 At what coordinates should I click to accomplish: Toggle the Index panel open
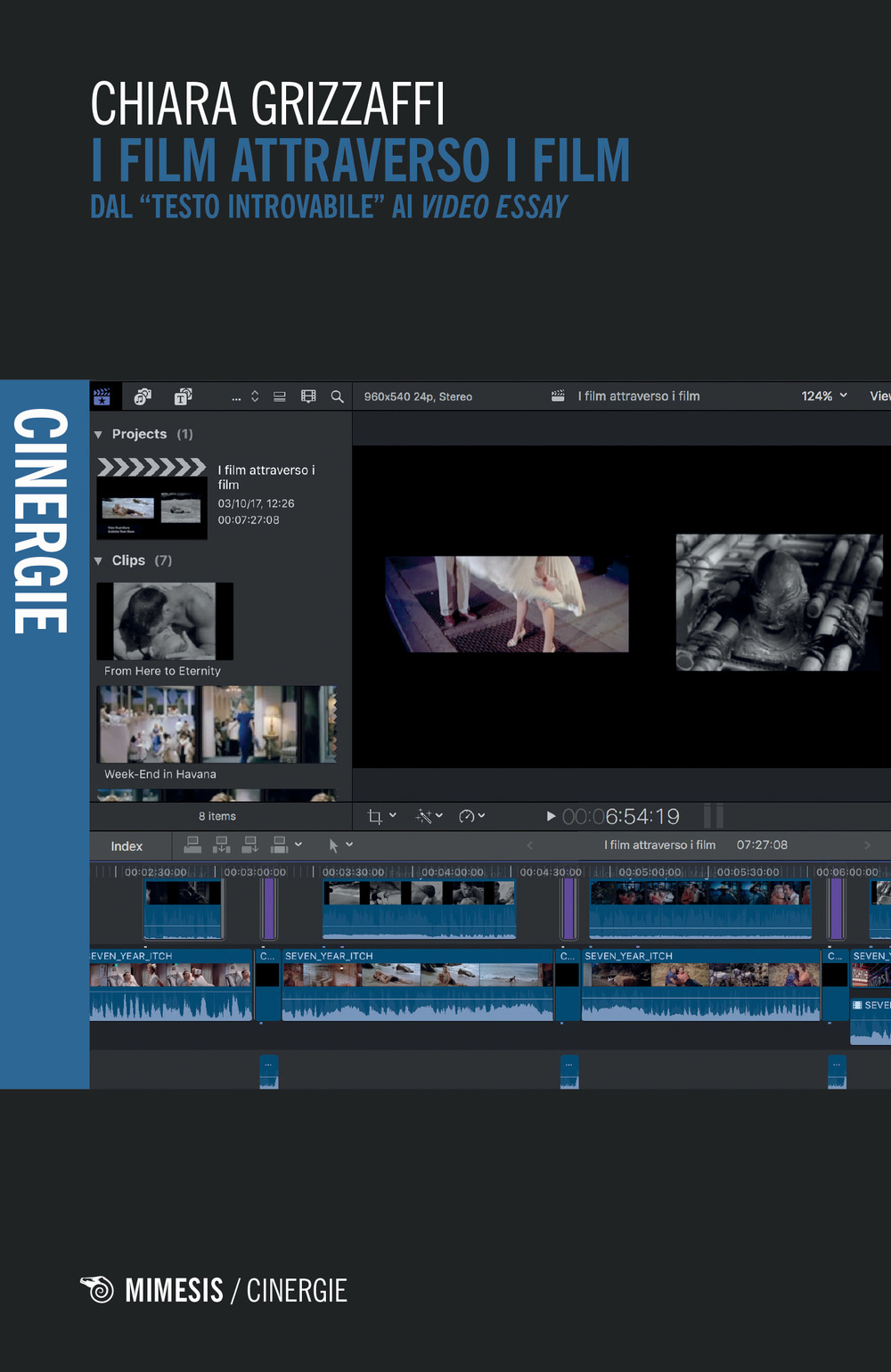tap(127, 845)
